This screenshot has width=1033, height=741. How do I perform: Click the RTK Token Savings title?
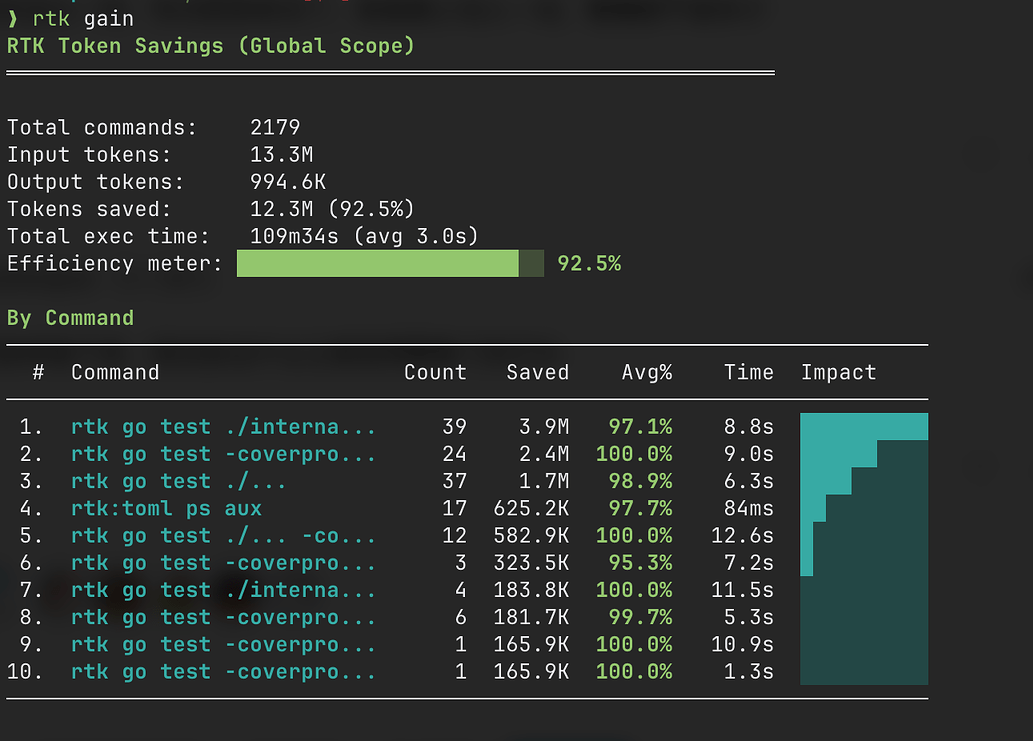click(x=211, y=46)
